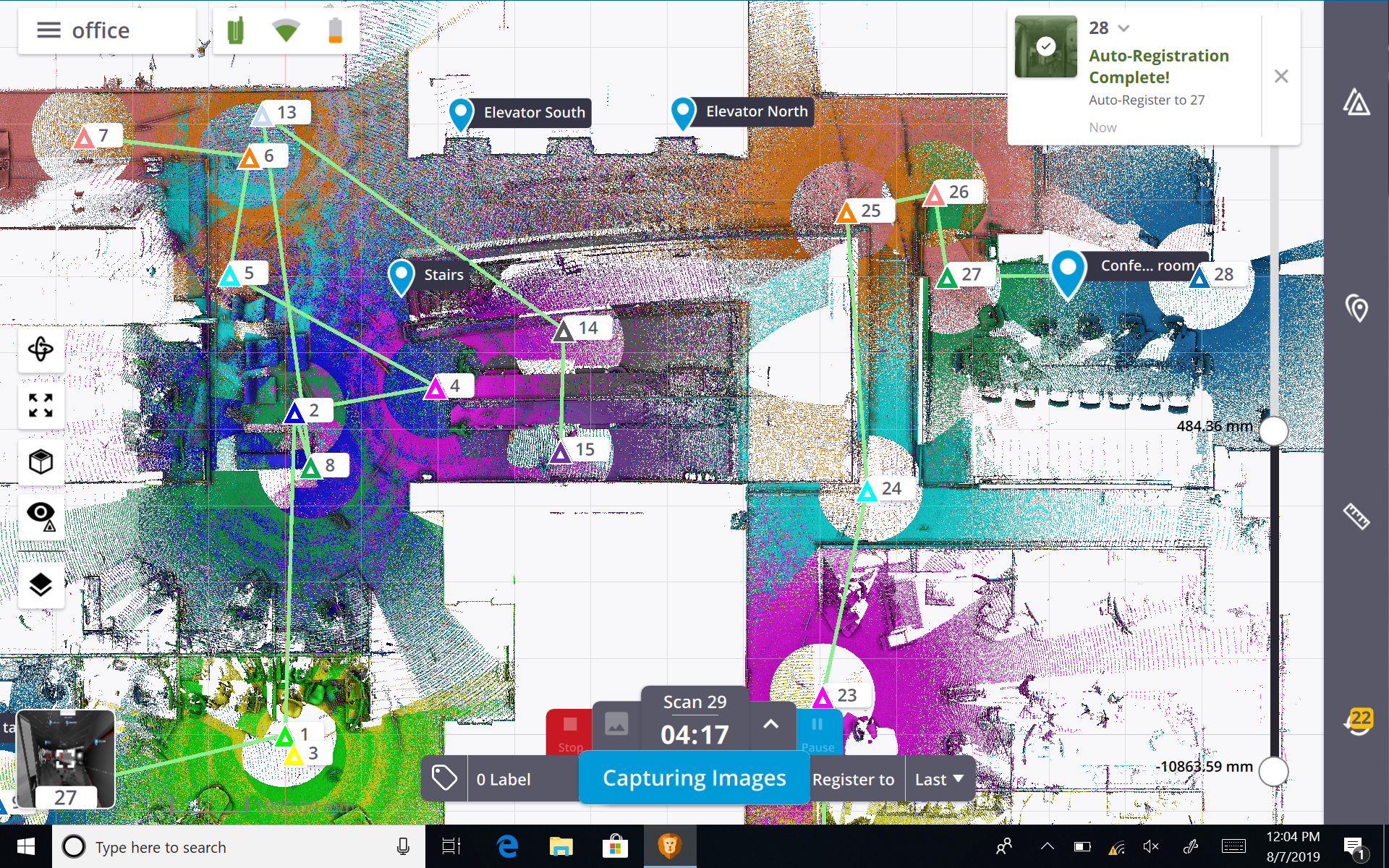Select the measure ruler tool

pyautogui.click(x=1356, y=516)
